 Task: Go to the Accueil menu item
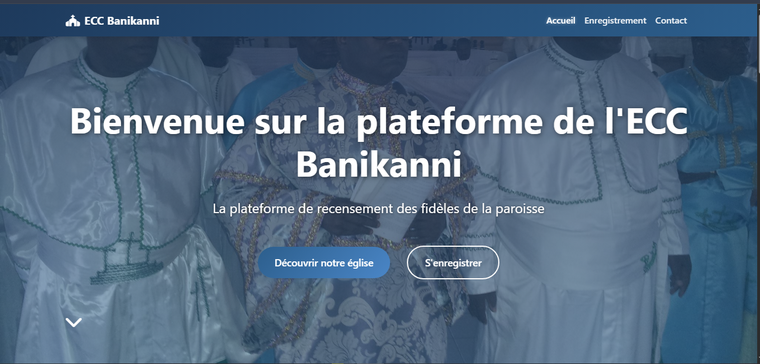point(561,21)
